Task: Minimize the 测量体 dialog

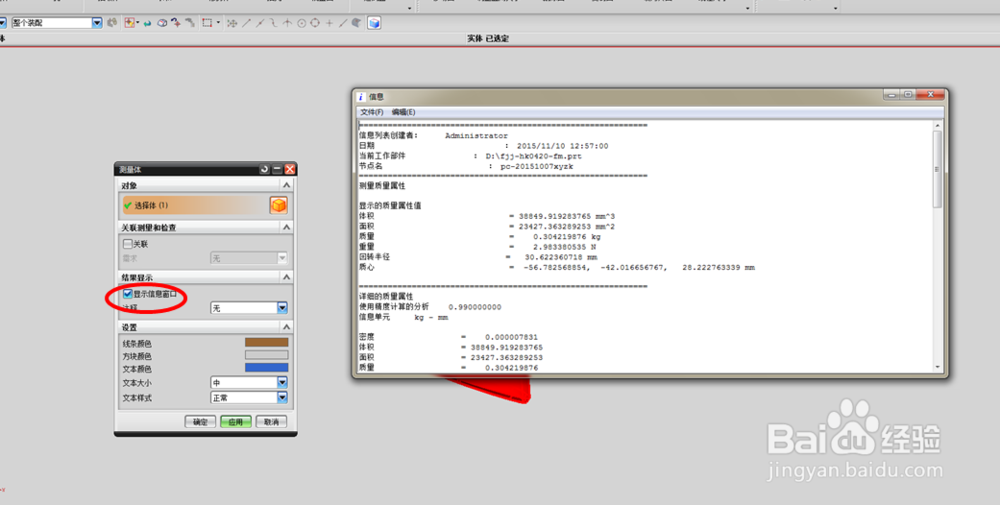Action: [277, 169]
